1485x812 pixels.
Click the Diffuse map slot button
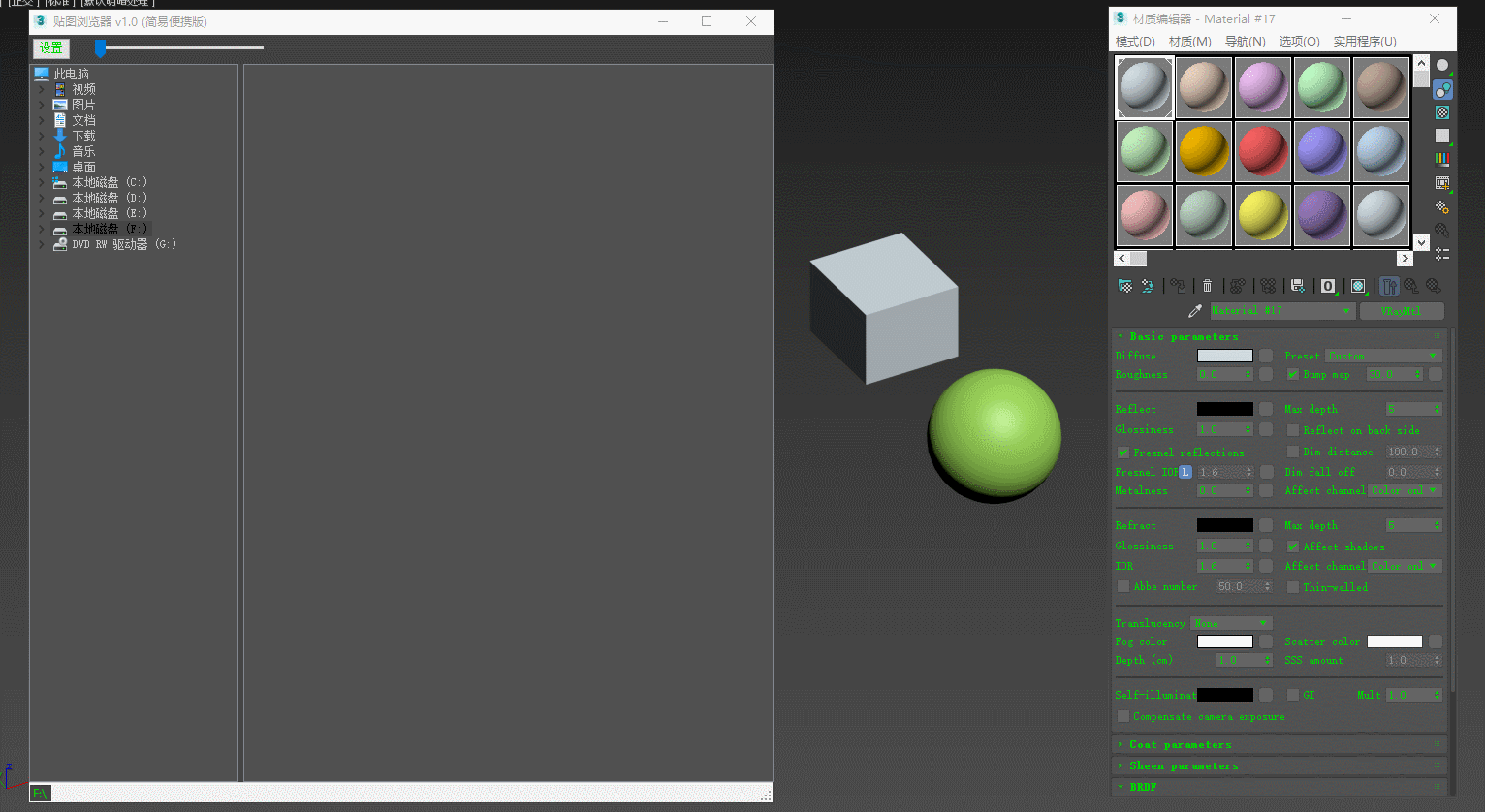pos(1266,356)
